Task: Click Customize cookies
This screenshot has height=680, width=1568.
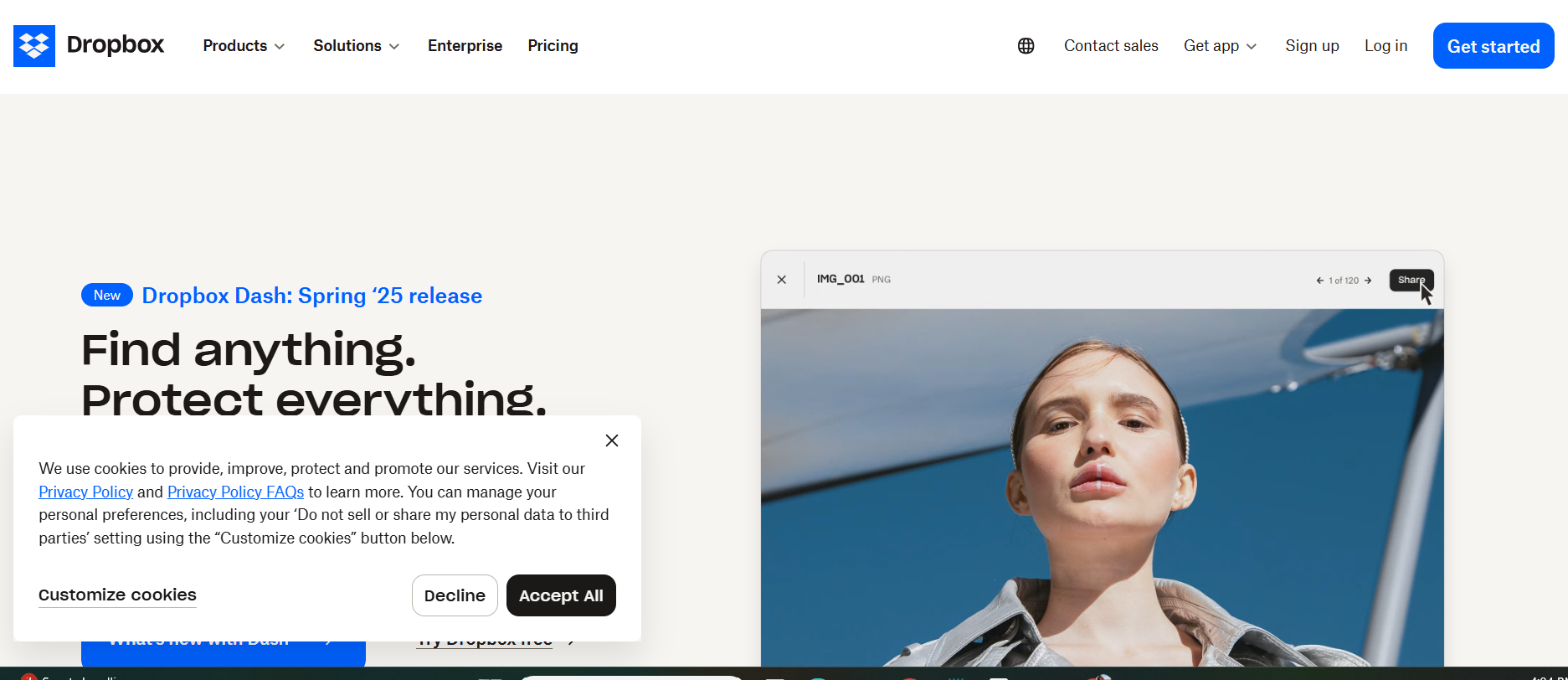Action: pyautogui.click(x=117, y=595)
